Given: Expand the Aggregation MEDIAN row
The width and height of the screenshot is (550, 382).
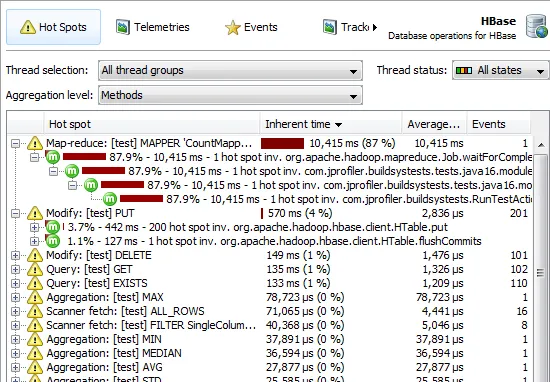Looking at the screenshot, I should click(15, 353).
